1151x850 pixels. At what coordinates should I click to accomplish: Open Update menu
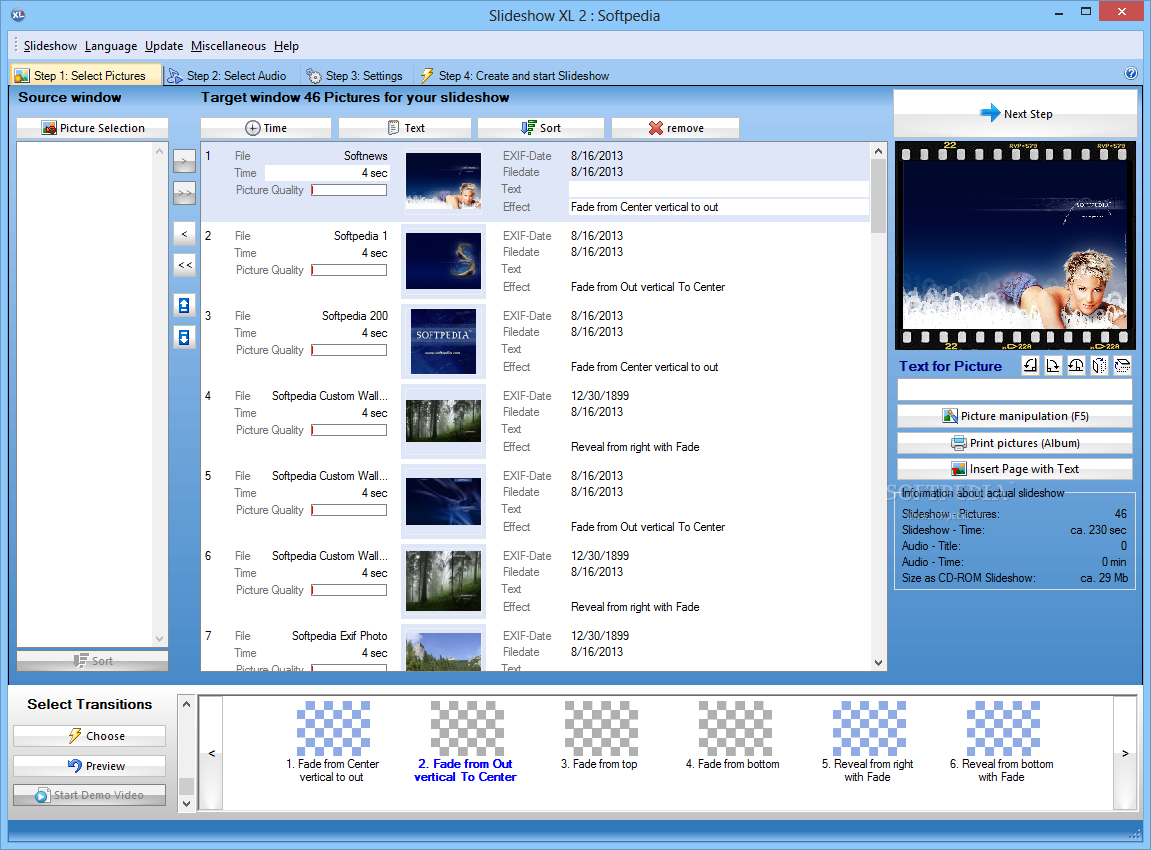(x=164, y=46)
